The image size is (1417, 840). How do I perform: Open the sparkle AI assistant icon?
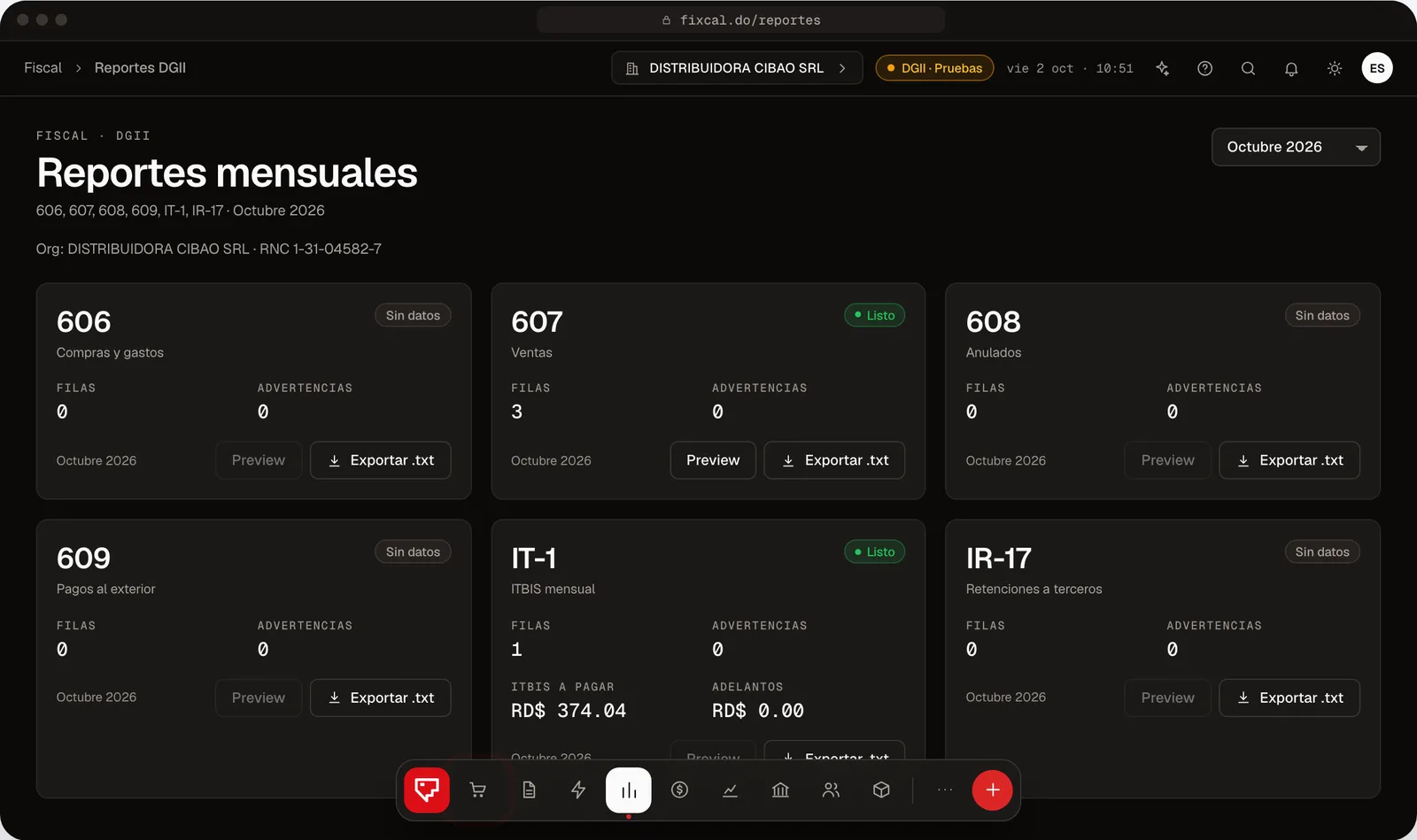click(1162, 68)
